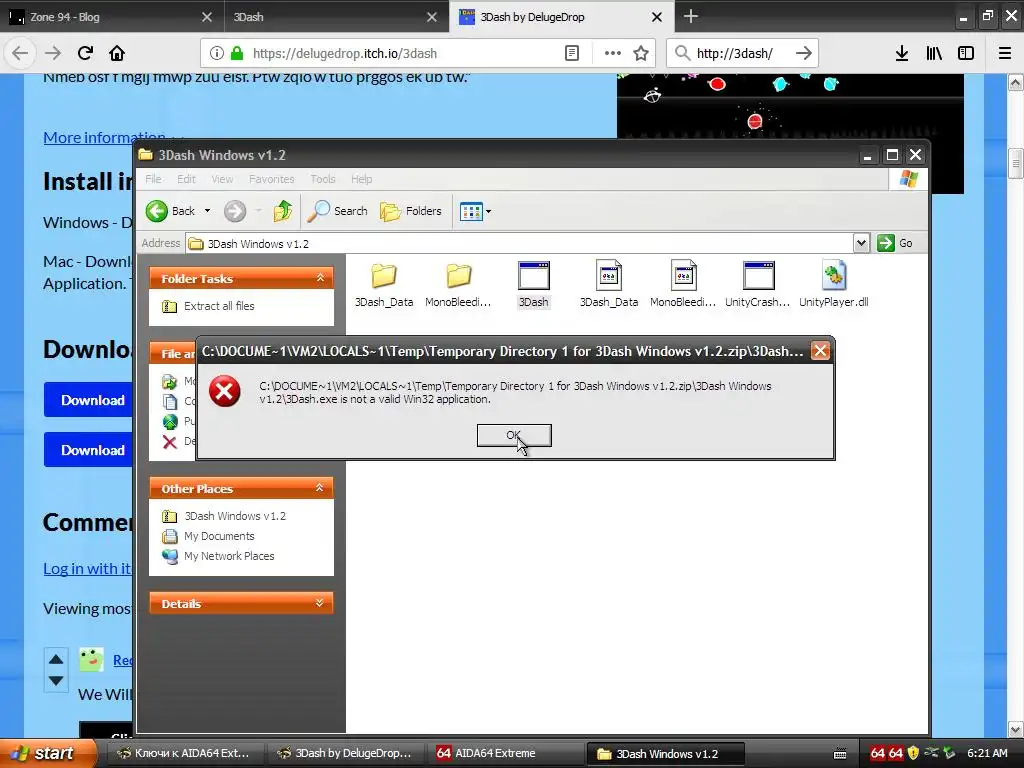The height and width of the screenshot is (768, 1024).
Task: Click the first blue Download button
Action: click(x=88, y=400)
